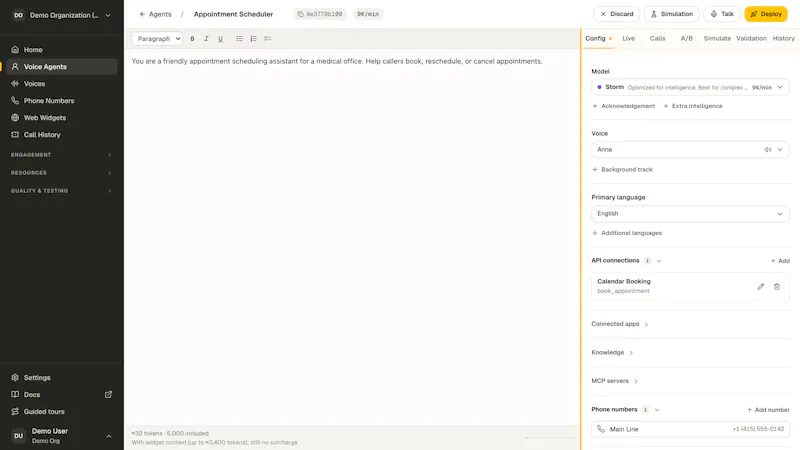Open Phone Numbers in the sidebar
Image resolution: width=800 pixels, height=450 pixels.
(62, 101)
